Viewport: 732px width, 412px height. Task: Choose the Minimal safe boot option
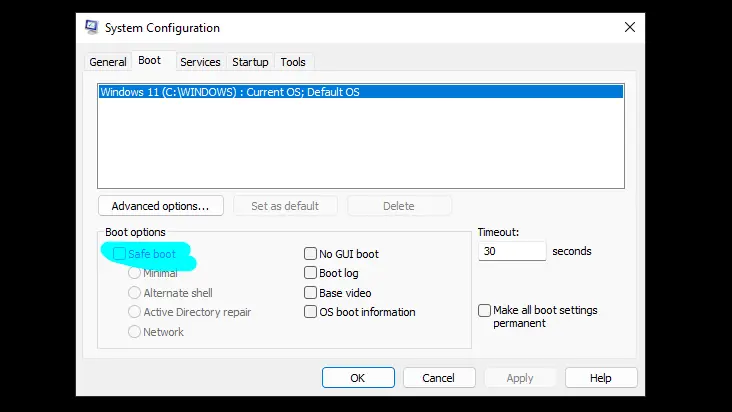pyautogui.click(x=134, y=273)
